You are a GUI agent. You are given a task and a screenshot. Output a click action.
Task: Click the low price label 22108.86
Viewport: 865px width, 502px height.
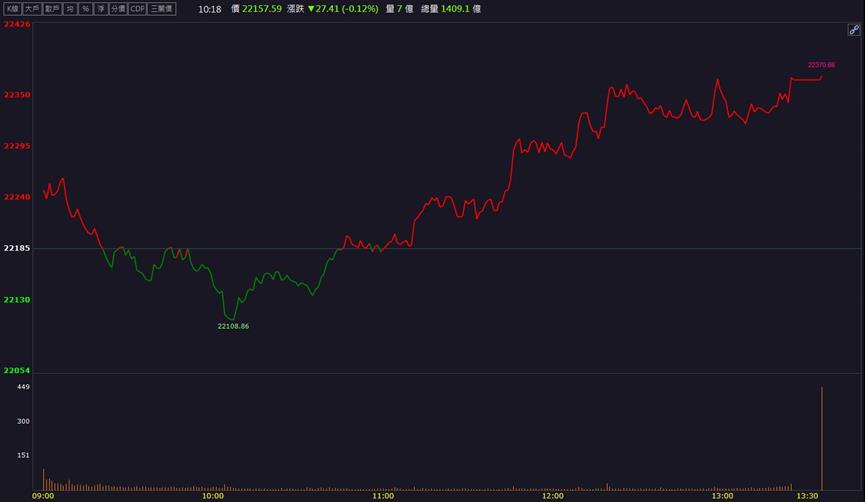(x=233, y=326)
